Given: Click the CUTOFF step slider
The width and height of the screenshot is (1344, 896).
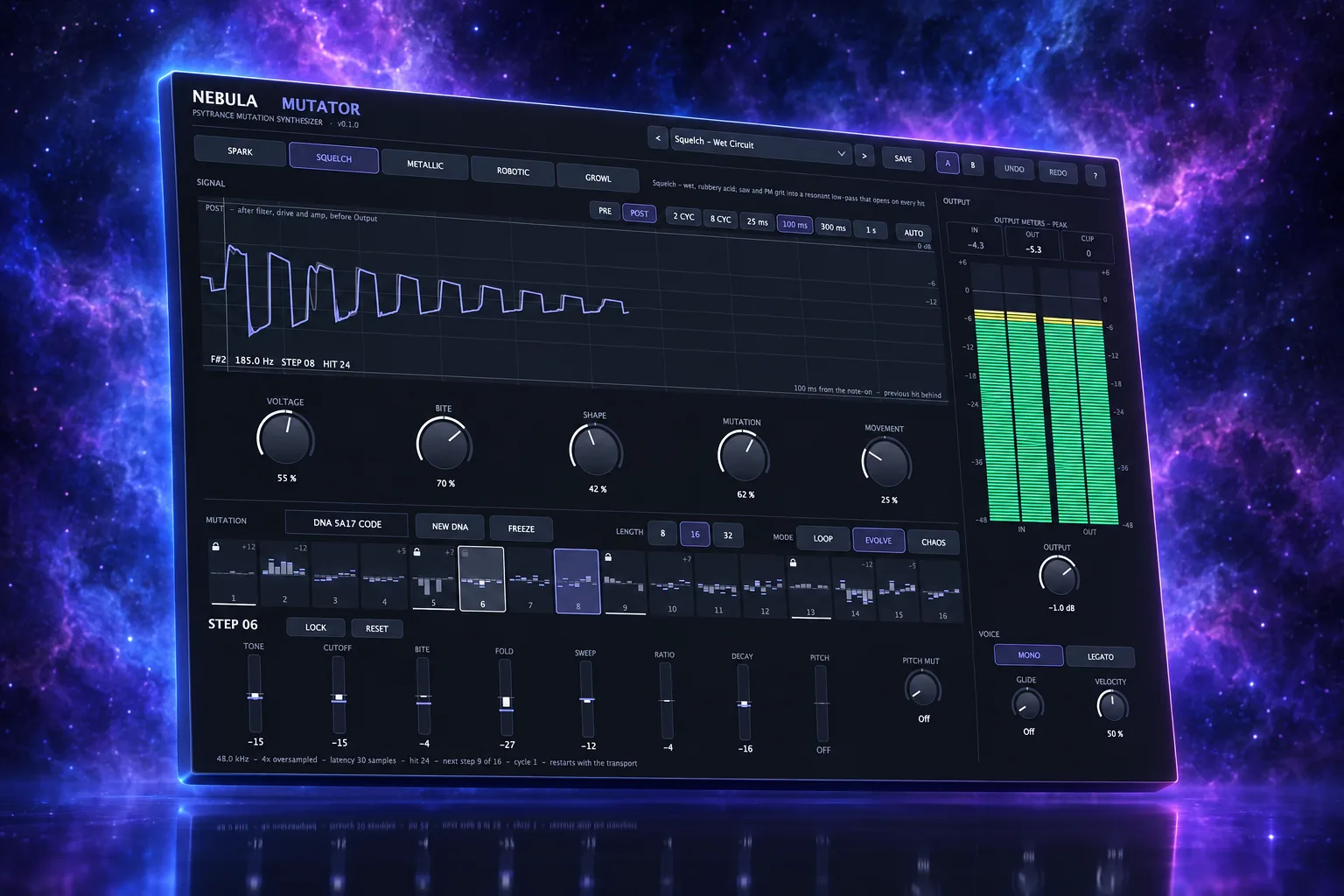Looking at the screenshot, I should 339,696.
